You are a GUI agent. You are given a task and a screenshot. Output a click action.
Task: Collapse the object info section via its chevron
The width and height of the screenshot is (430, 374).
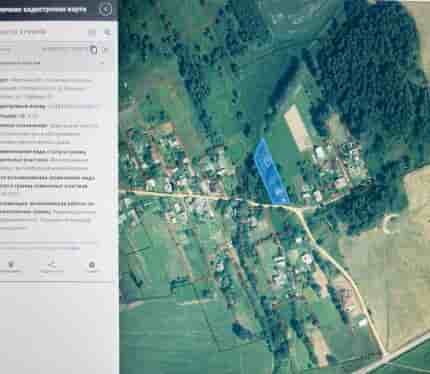pyautogui.click(x=102, y=63)
